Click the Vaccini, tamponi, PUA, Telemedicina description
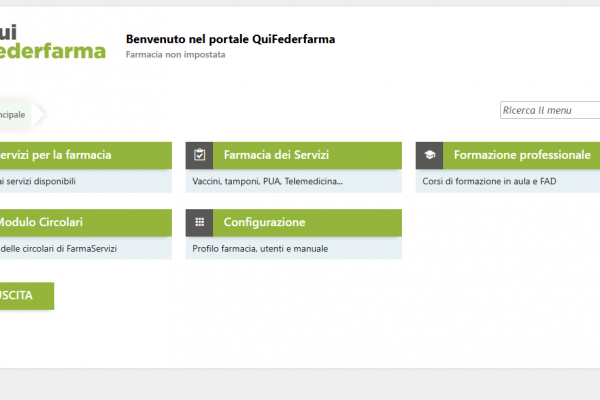This screenshot has width=600, height=400. coord(267,181)
